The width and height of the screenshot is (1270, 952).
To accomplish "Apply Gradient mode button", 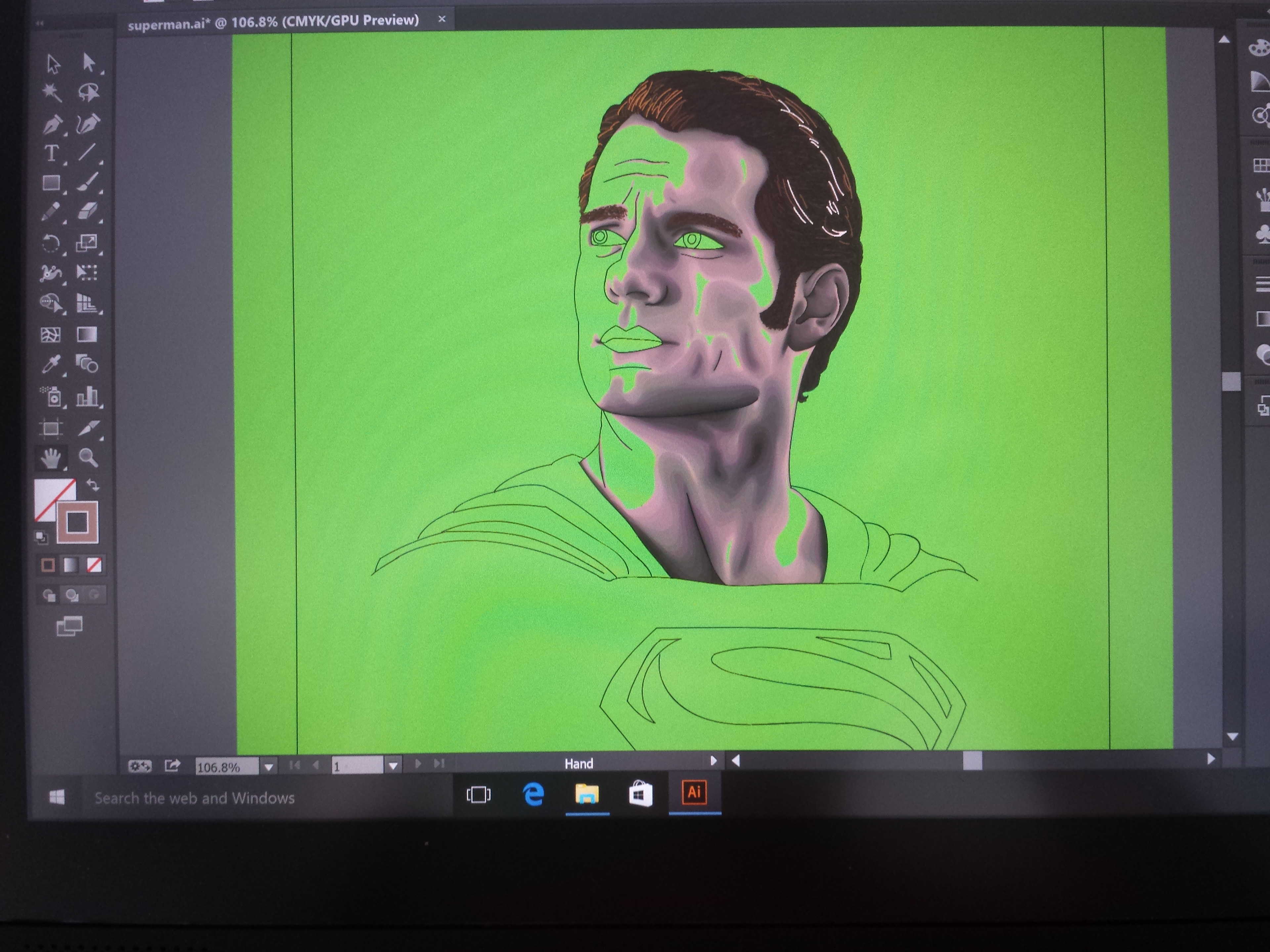I will tap(71, 566).
